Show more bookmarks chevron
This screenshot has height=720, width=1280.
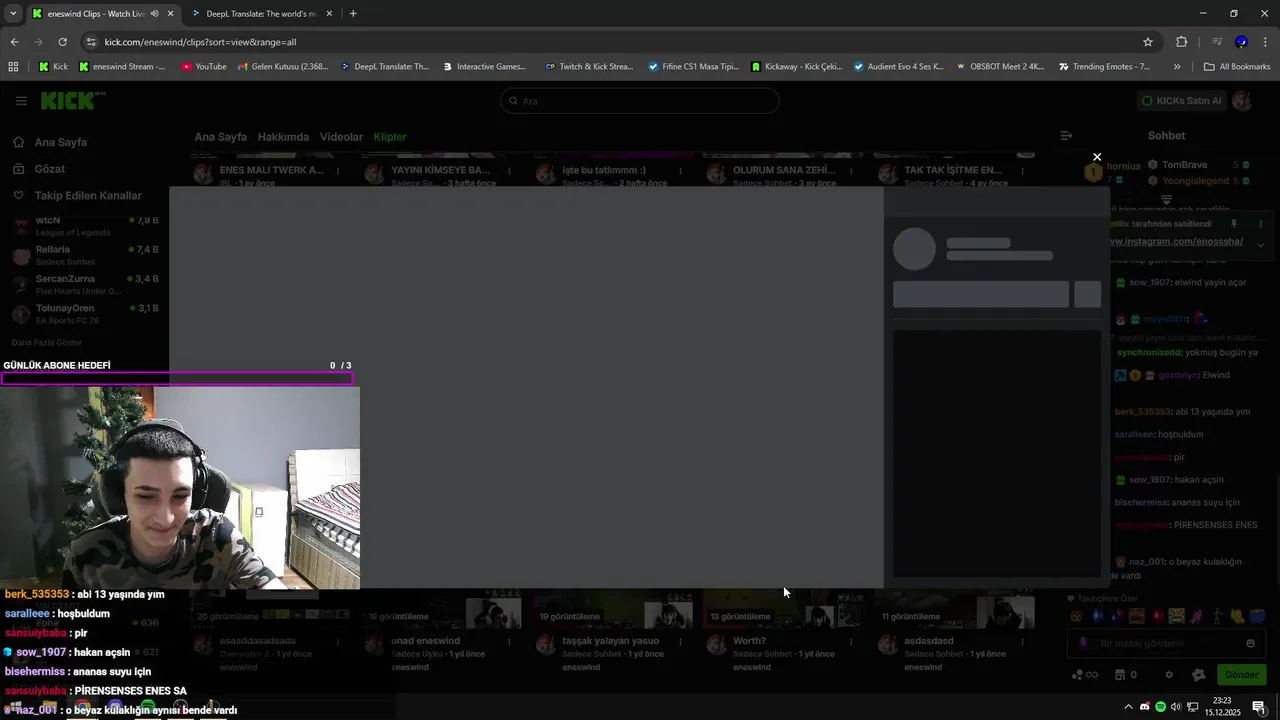[x=1177, y=67]
